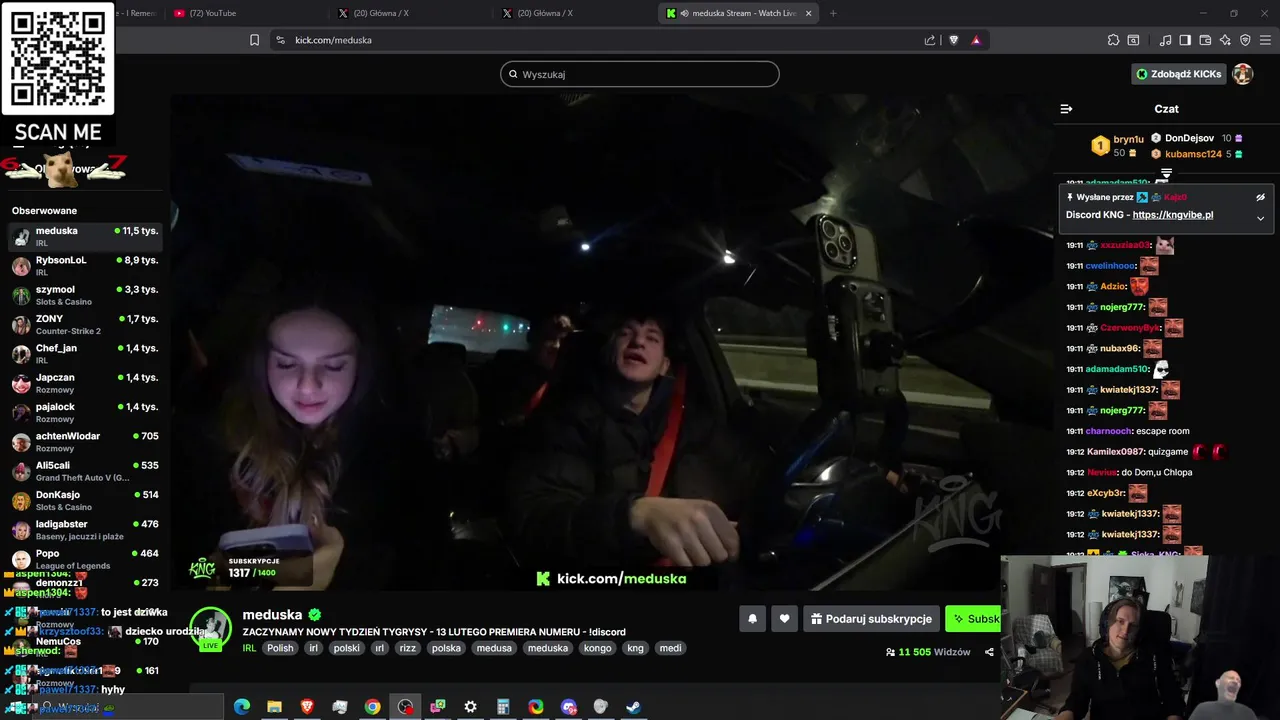Toggle stream notifications bell
The width and height of the screenshot is (1280, 720).
click(x=752, y=619)
